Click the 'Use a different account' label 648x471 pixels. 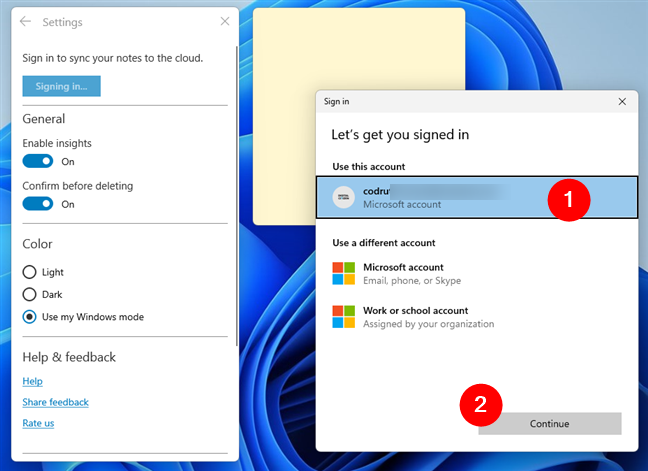point(384,243)
